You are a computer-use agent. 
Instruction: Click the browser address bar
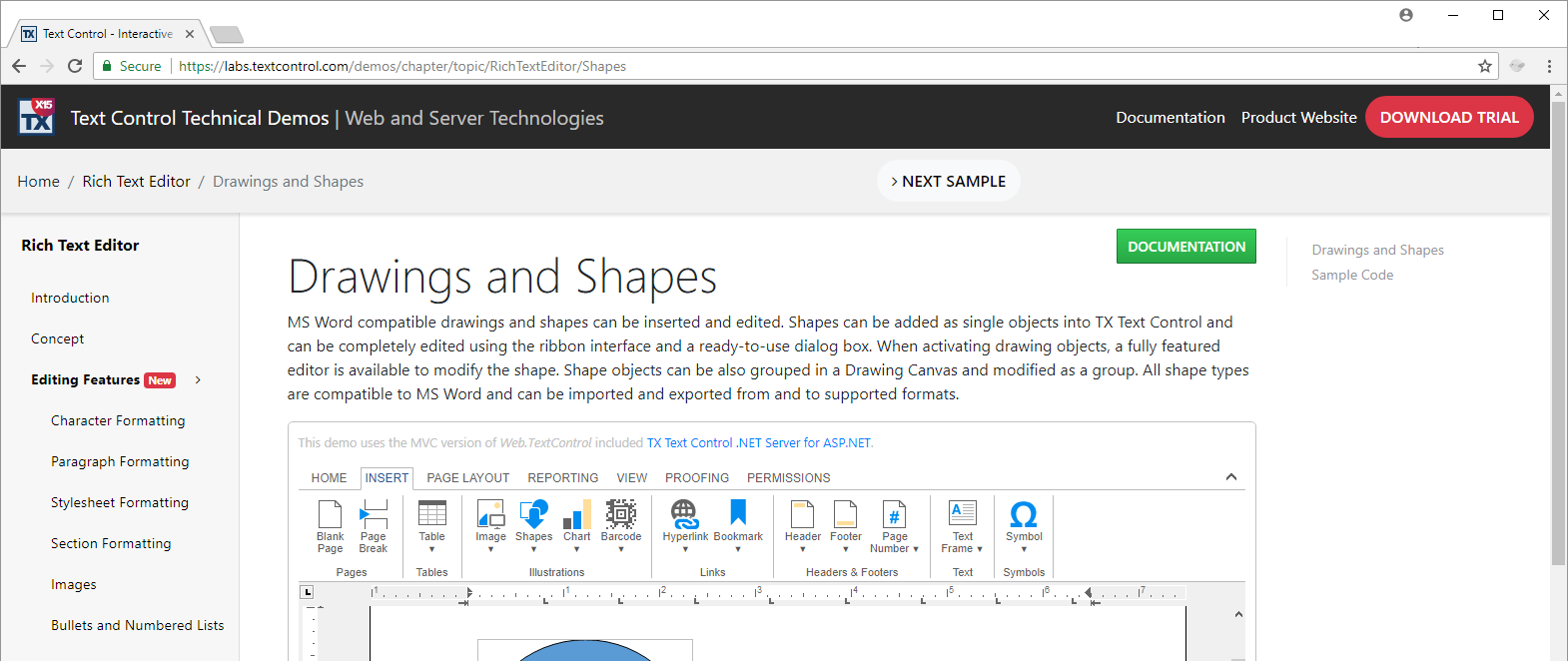point(799,66)
